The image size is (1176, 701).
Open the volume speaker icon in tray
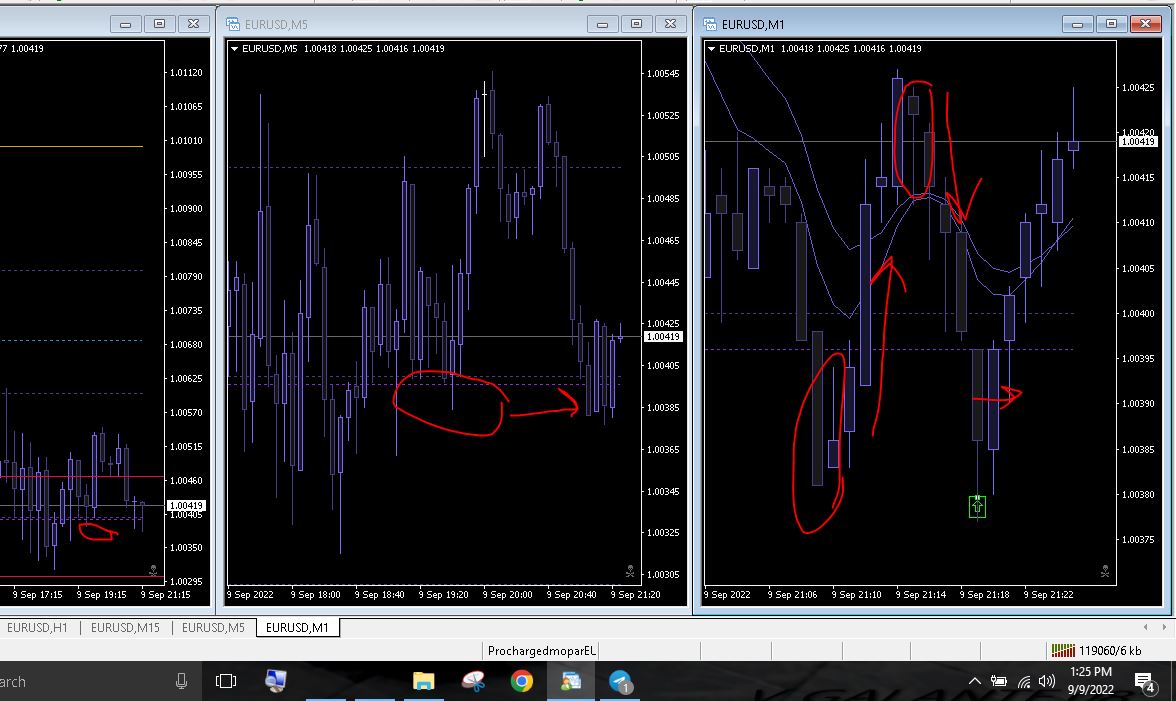(x=1047, y=681)
